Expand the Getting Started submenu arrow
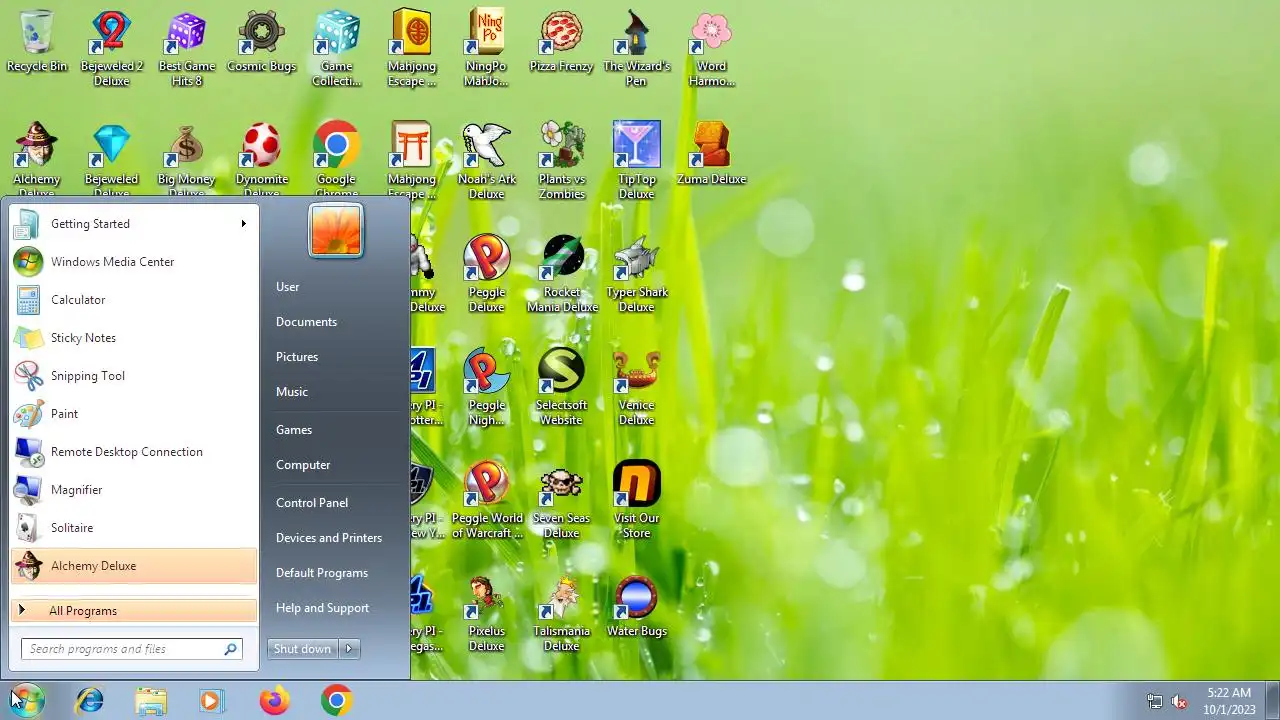Image resolution: width=1280 pixels, height=720 pixels. (243, 224)
